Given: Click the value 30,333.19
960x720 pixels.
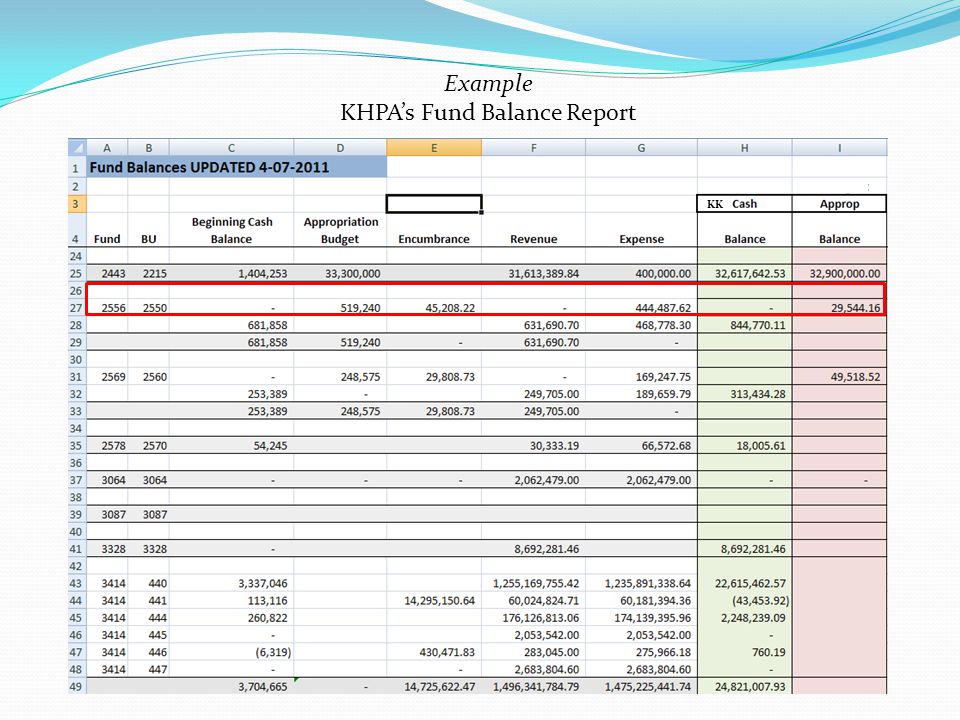Looking at the screenshot, I should pyautogui.click(x=554, y=446).
